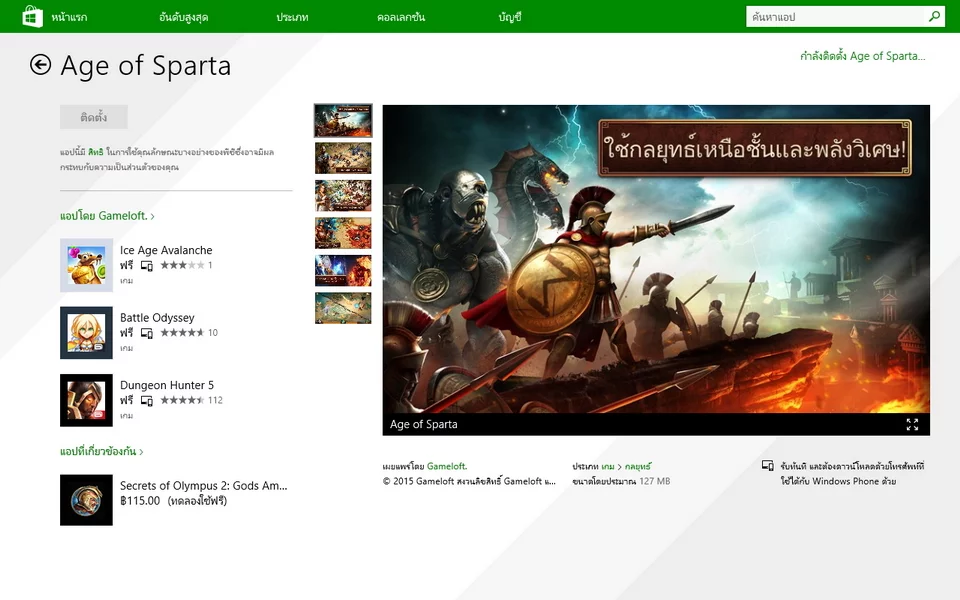Open Battle Odyssey title
The height and width of the screenshot is (600, 960).
(157, 318)
